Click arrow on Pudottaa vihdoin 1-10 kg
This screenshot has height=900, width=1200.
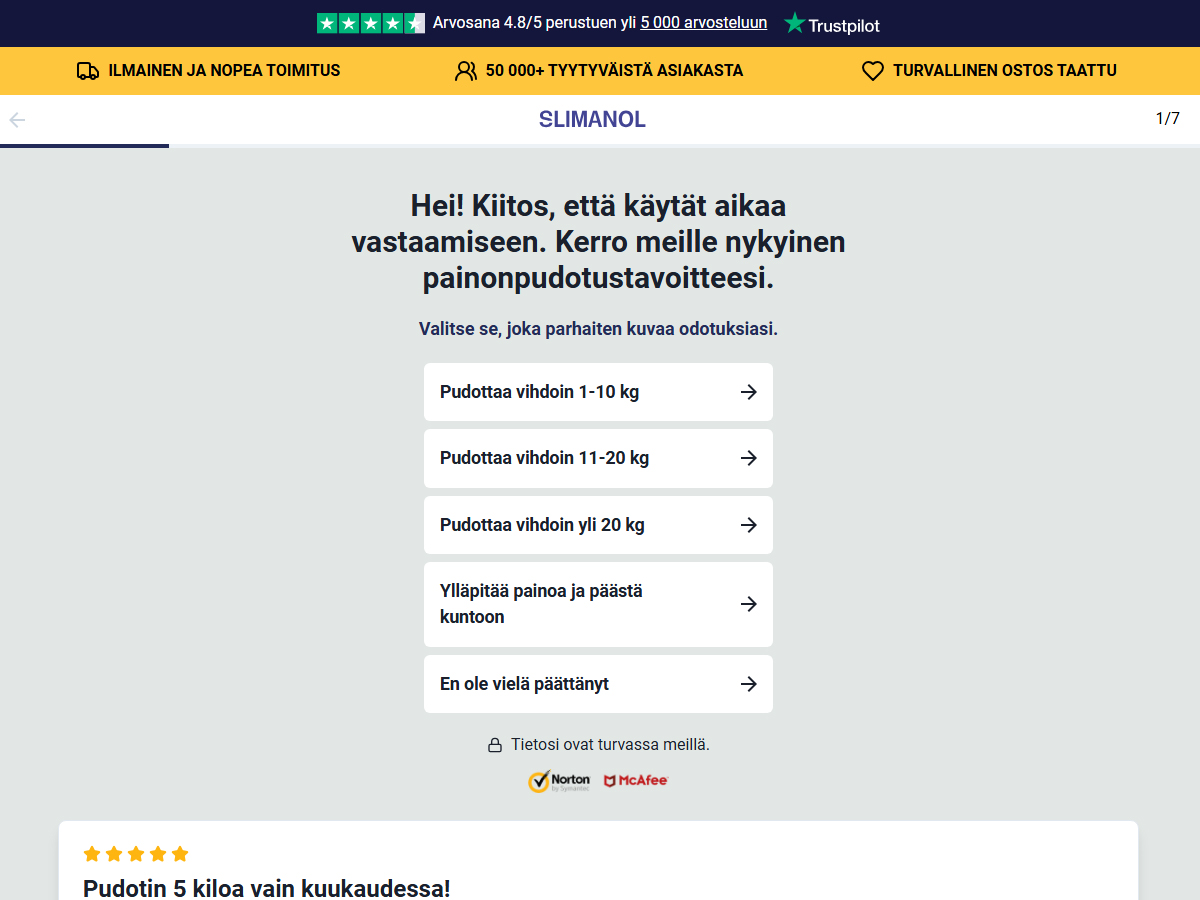[748, 392]
